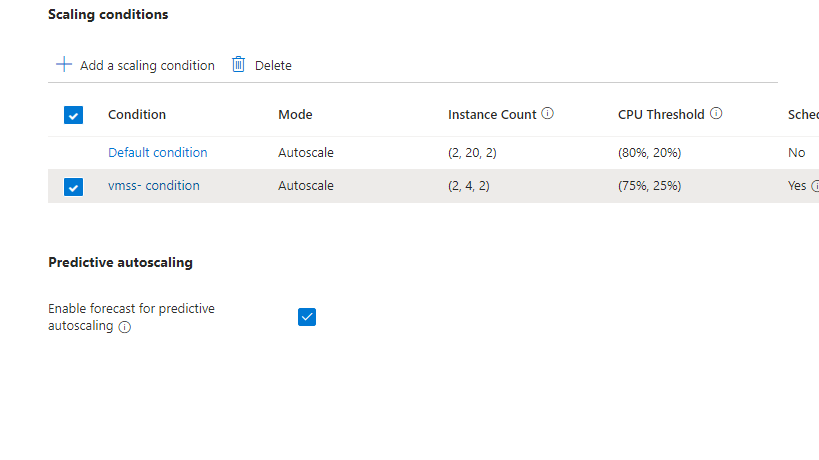This screenshot has width=819, height=460.
Task: Click the Delete button label
Action: point(273,66)
